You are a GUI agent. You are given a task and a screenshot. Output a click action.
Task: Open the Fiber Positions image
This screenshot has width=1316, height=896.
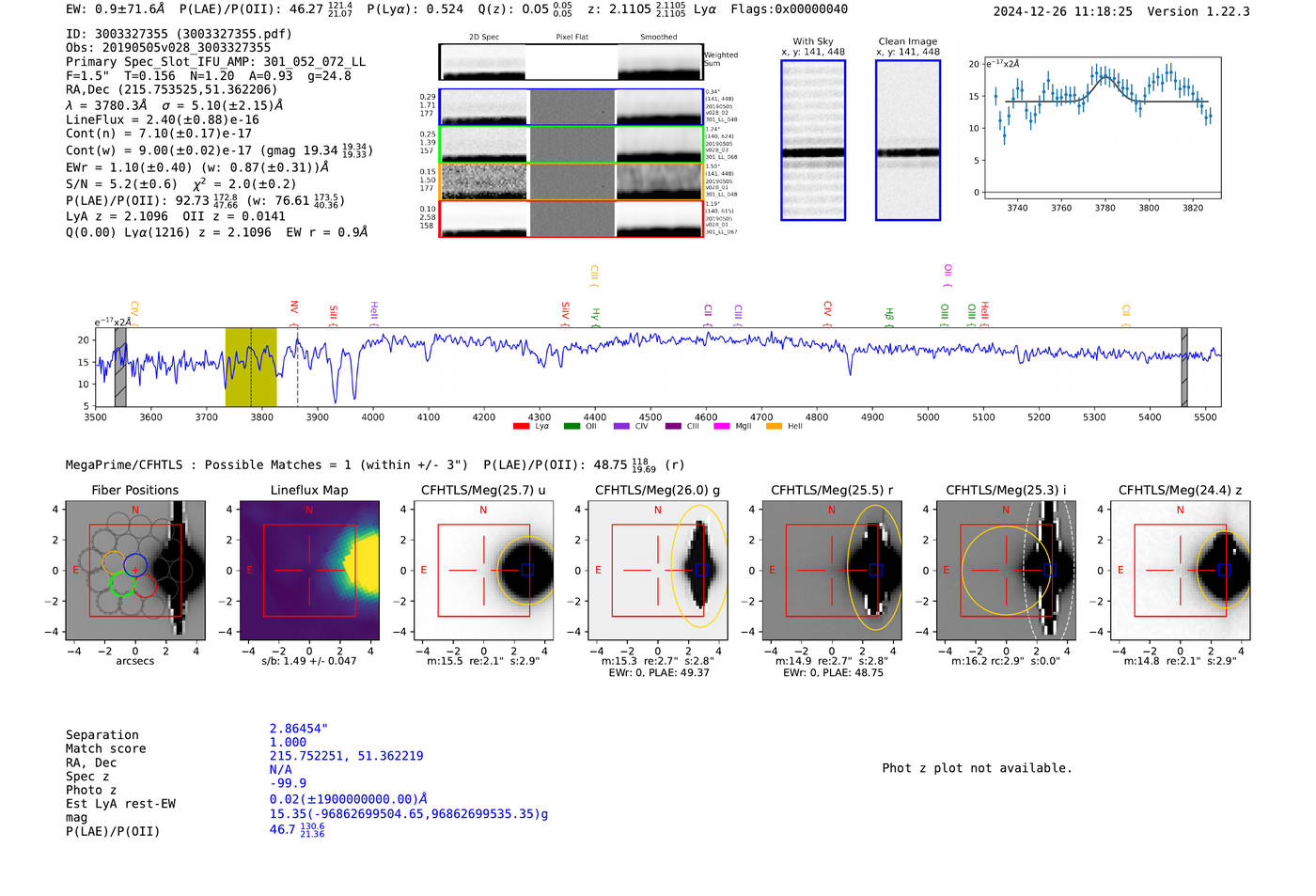click(134, 571)
